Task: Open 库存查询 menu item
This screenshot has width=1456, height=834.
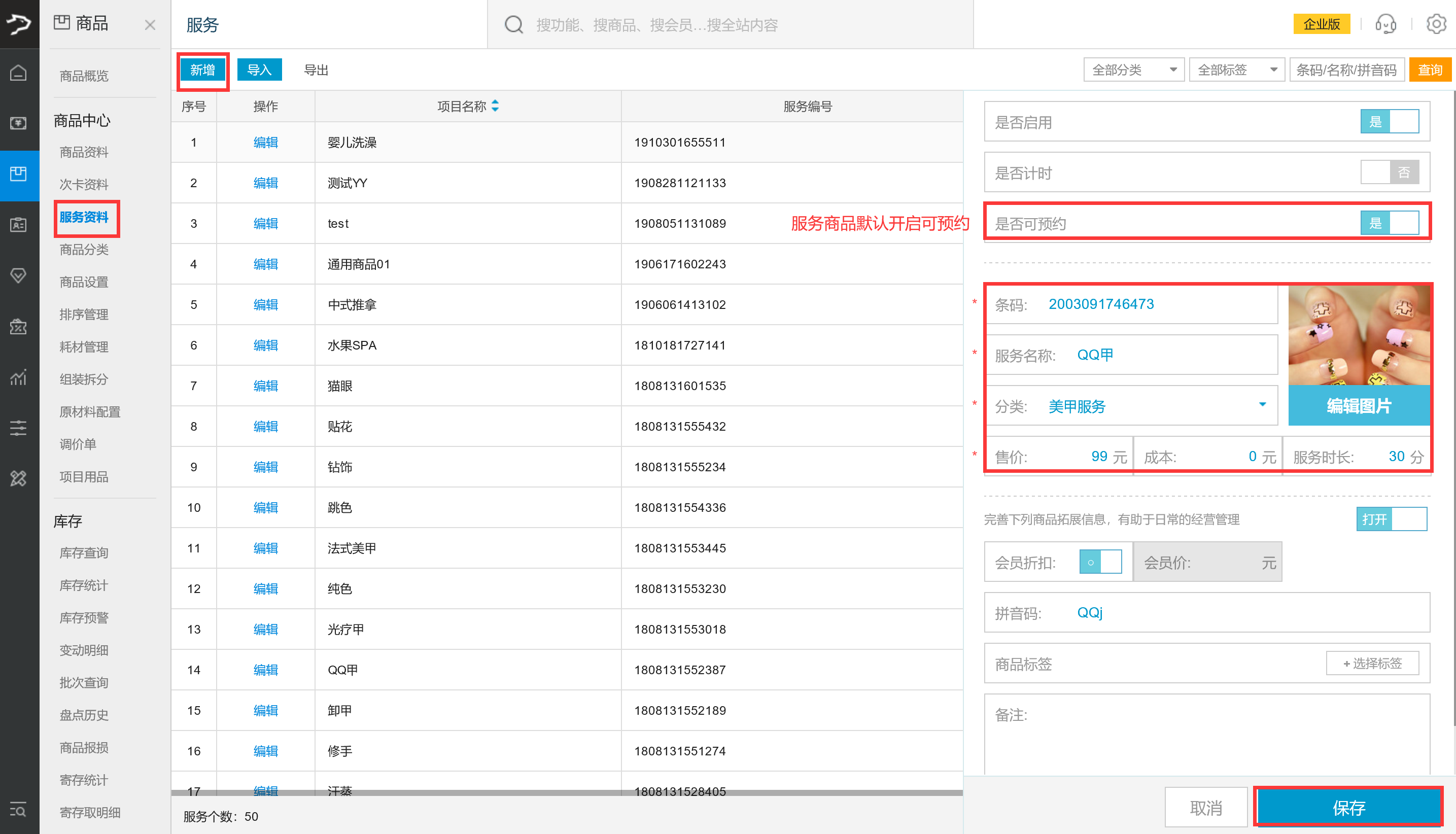Action: click(x=84, y=553)
